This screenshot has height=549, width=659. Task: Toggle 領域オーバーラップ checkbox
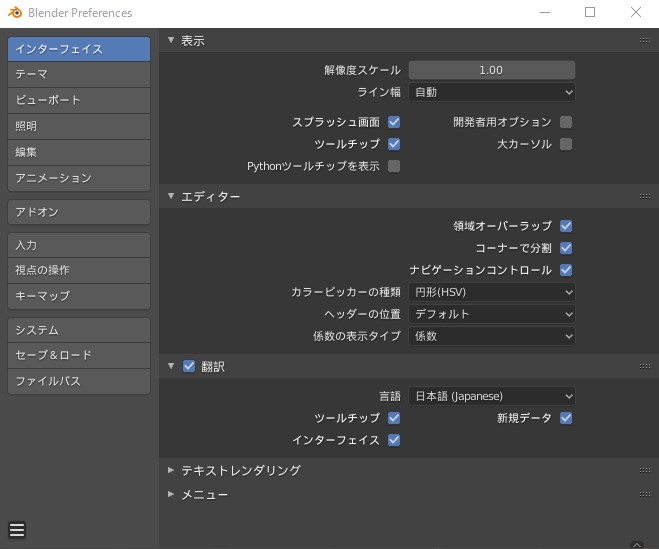[x=566, y=226]
